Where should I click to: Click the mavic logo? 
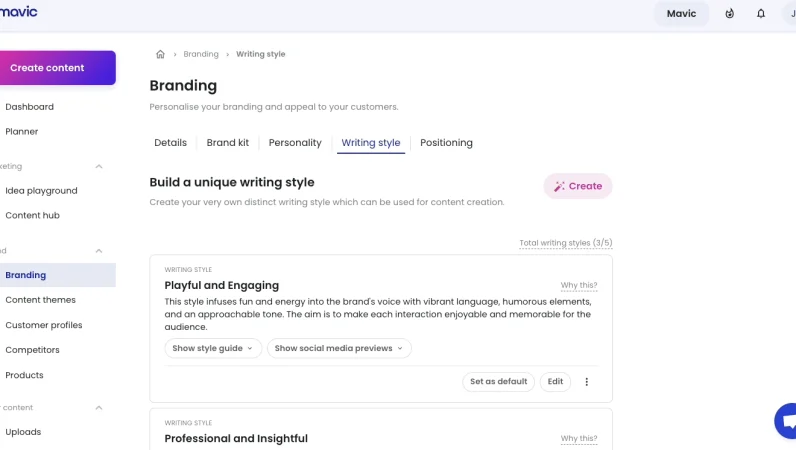coord(18,12)
